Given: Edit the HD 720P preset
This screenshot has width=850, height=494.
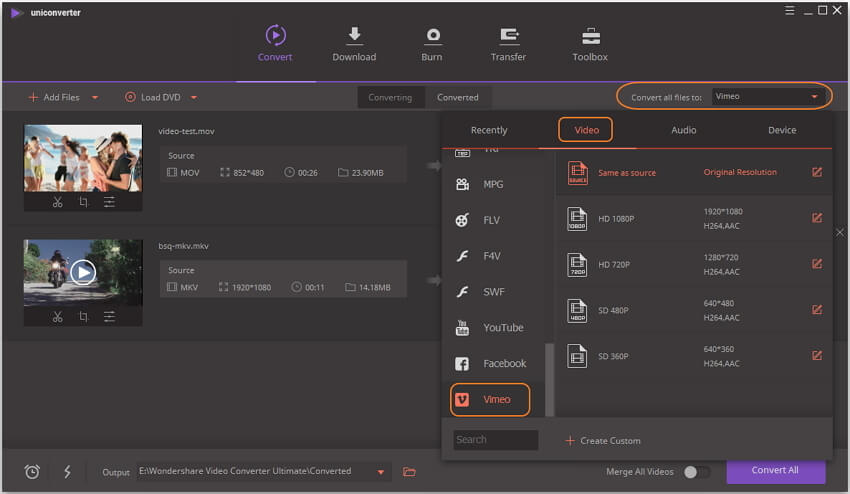Looking at the screenshot, I should click(x=817, y=264).
